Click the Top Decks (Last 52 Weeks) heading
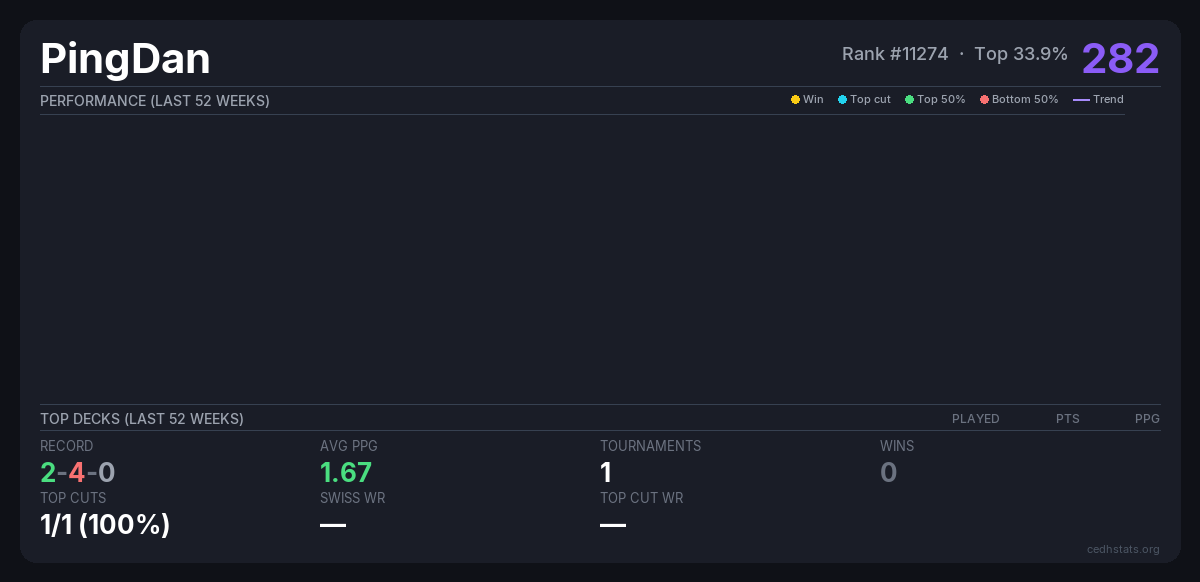 (142, 419)
